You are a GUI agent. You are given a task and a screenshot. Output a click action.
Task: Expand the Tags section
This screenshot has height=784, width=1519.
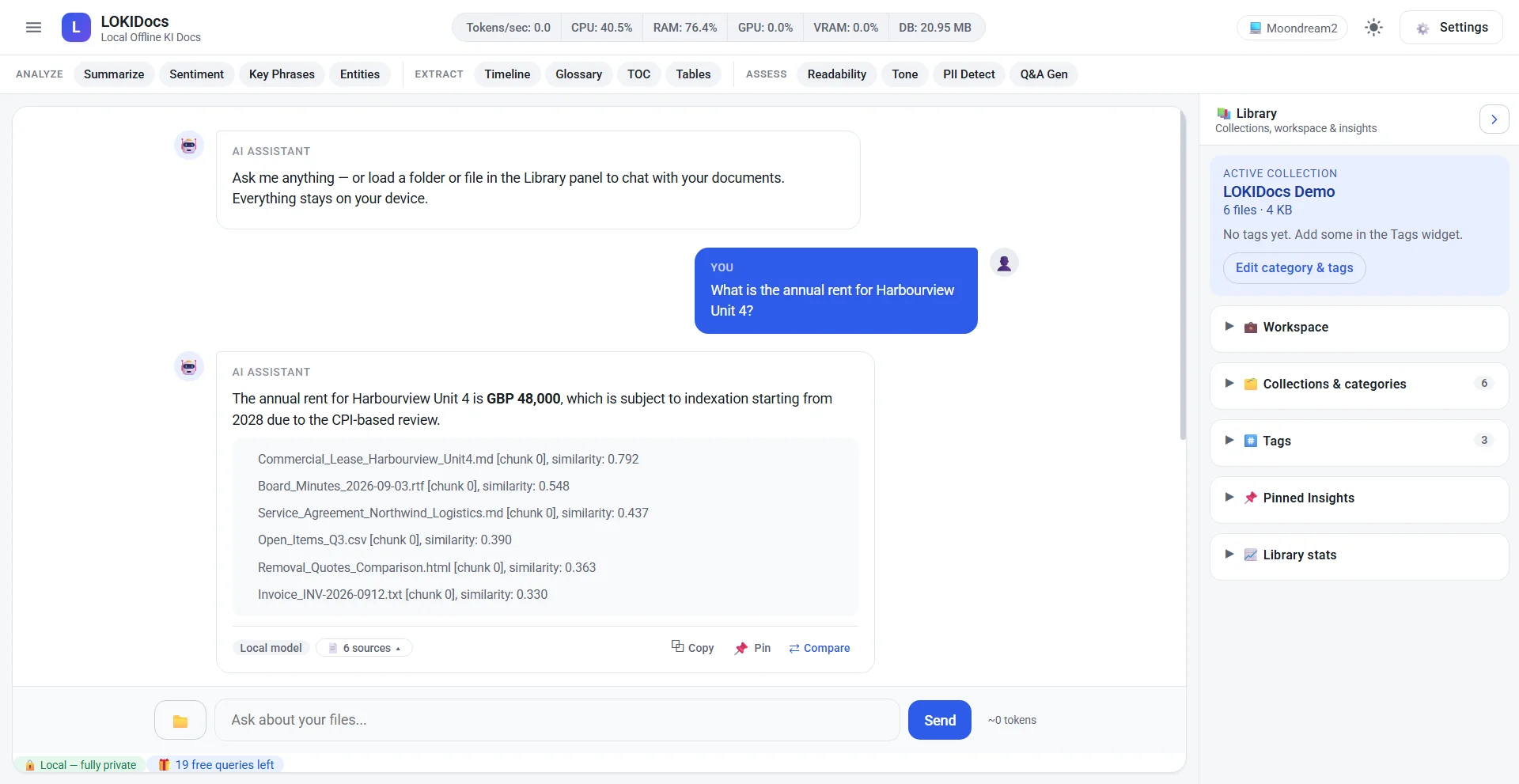(1359, 441)
